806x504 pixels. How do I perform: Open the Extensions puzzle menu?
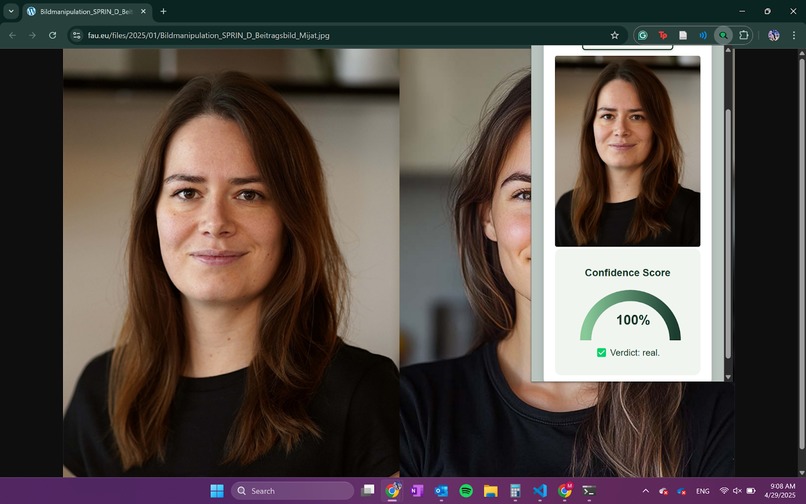[x=743, y=35]
